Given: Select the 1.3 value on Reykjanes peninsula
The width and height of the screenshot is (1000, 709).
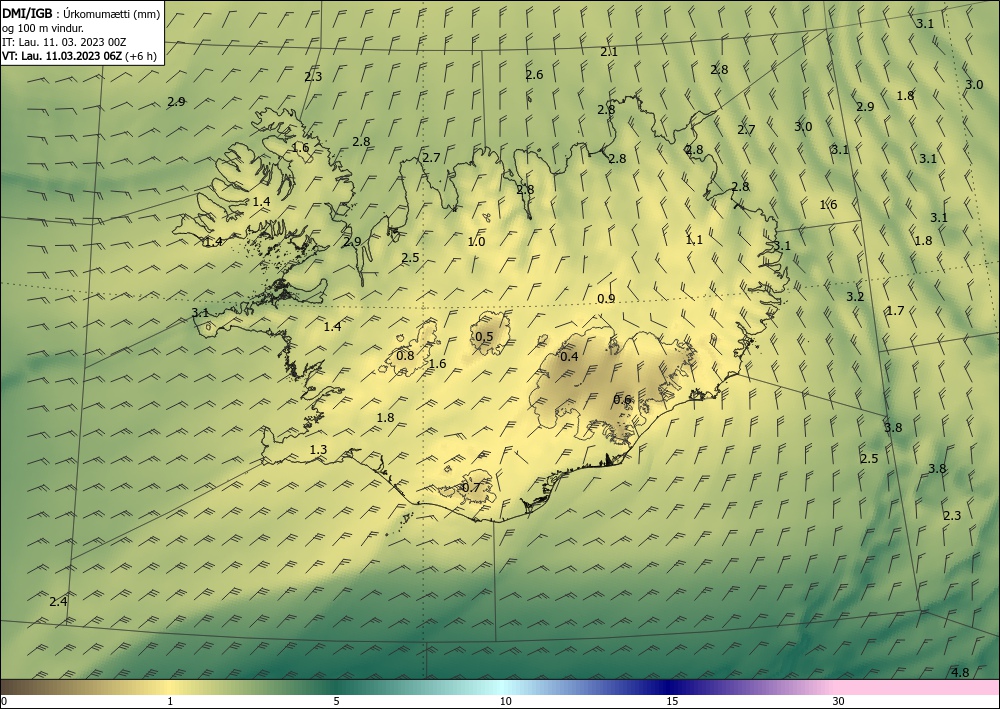Looking at the screenshot, I should pyautogui.click(x=318, y=450).
